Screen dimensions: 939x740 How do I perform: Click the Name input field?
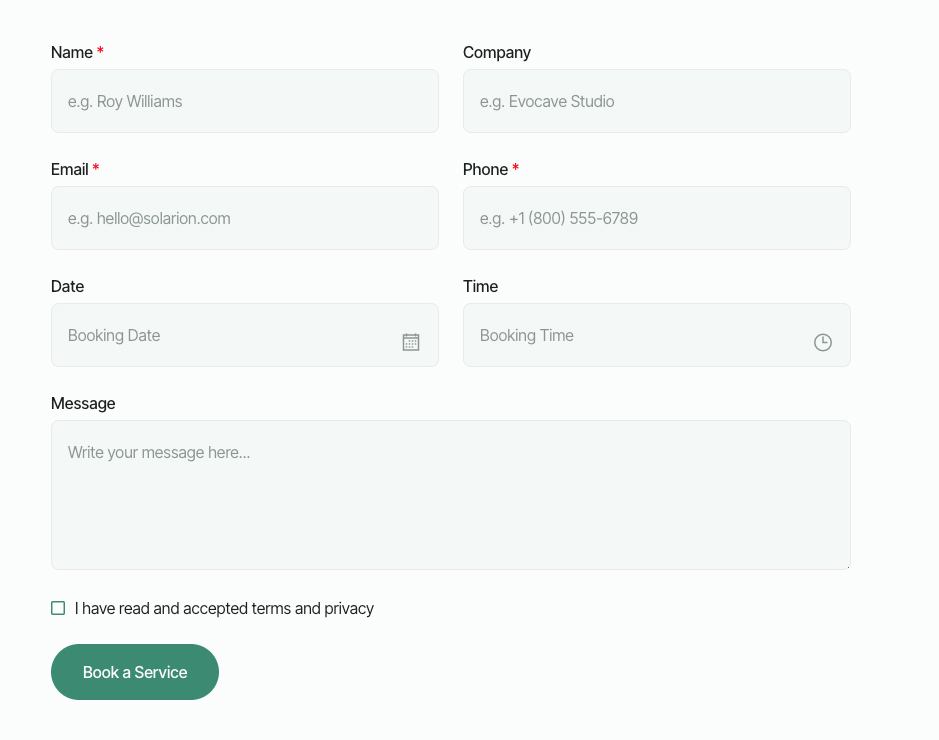[x=245, y=101]
